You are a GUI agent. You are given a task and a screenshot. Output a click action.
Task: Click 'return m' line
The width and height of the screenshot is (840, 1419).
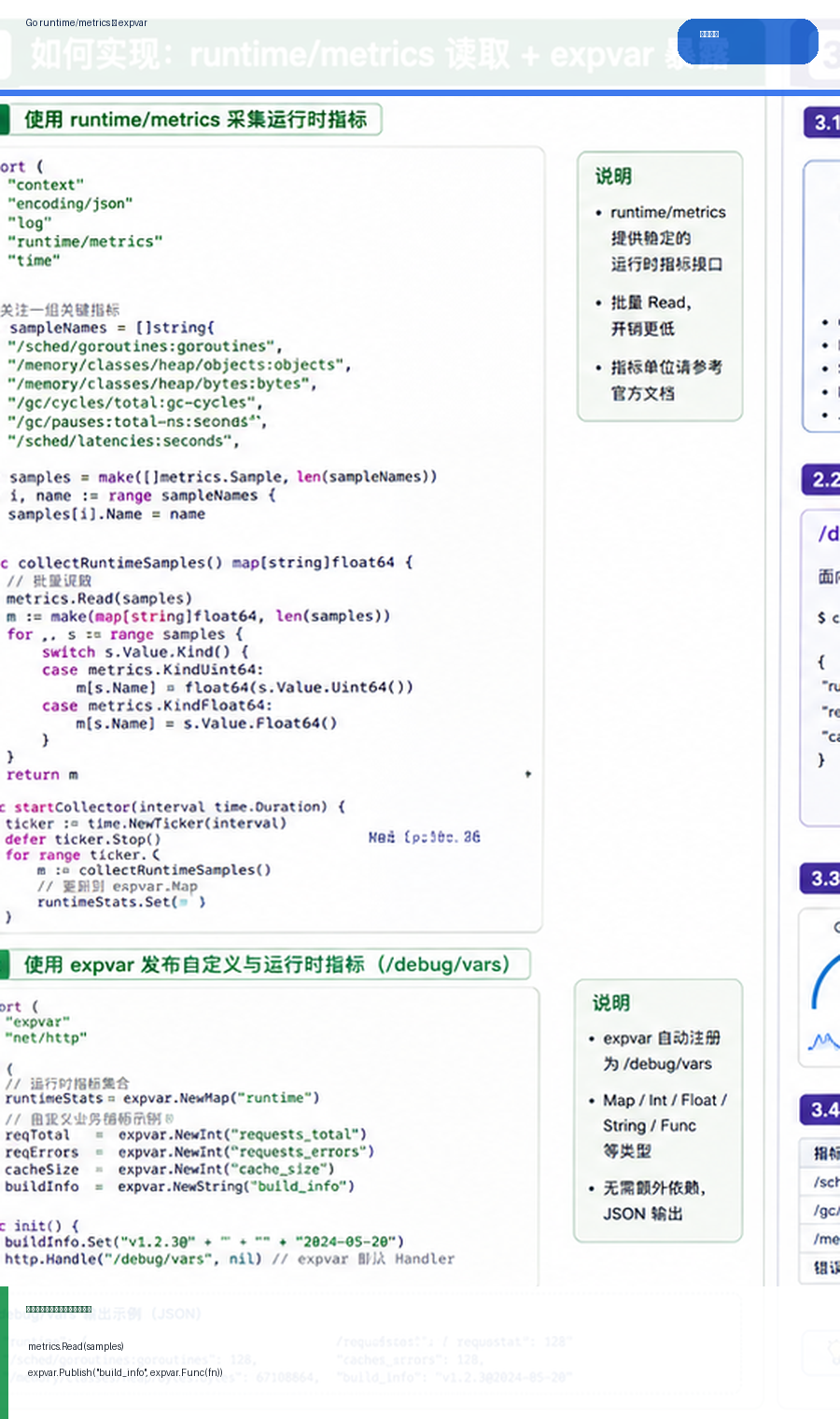click(42, 775)
